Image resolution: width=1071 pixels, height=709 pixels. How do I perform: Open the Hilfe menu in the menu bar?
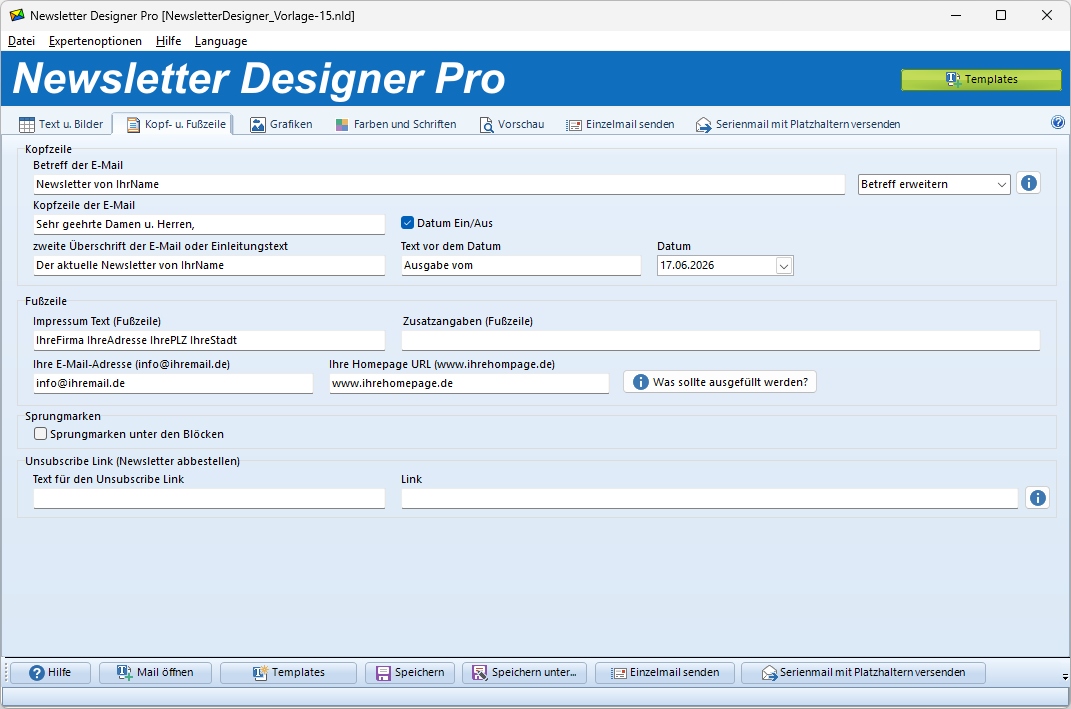(x=168, y=41)
